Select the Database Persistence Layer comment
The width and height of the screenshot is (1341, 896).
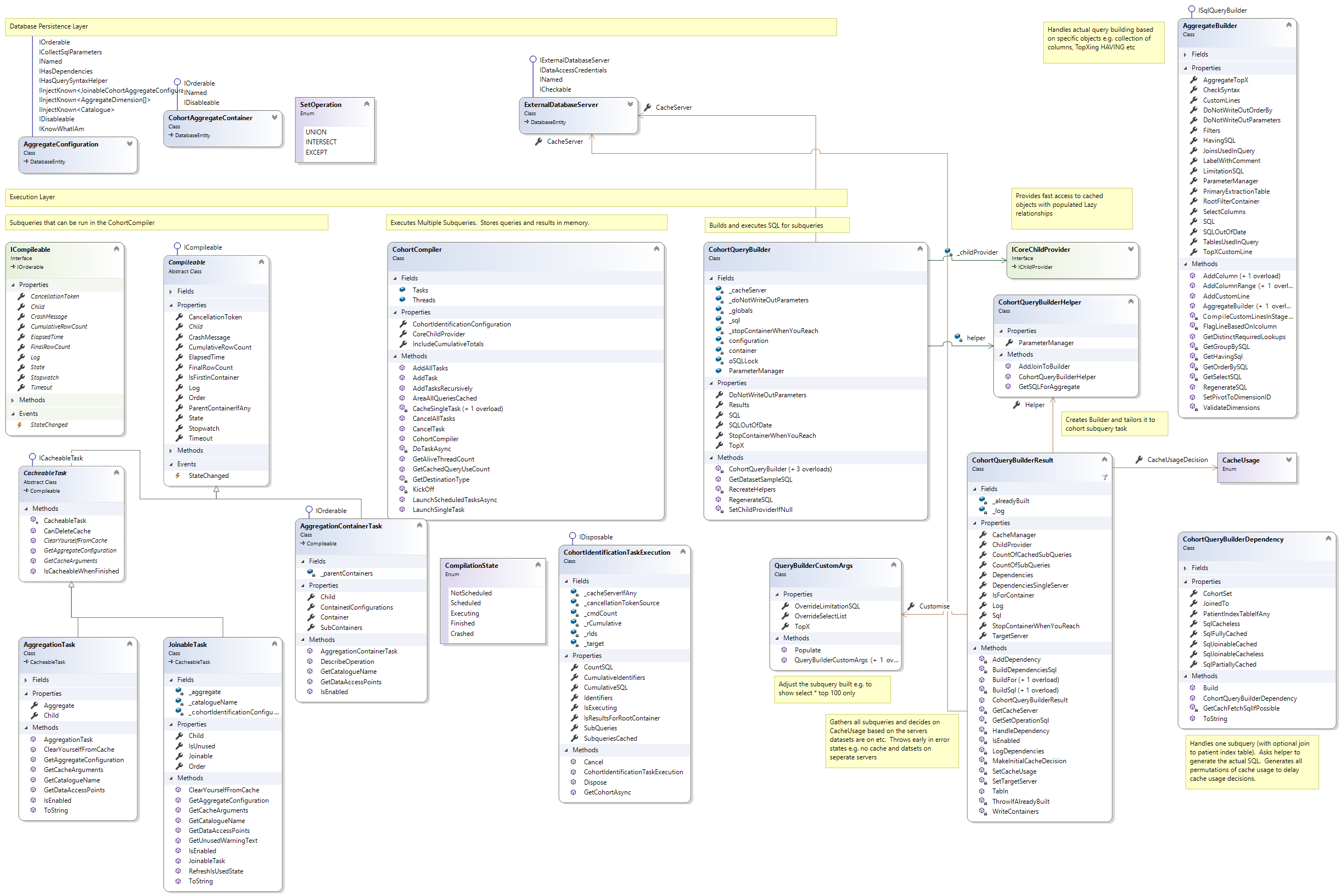click(x=420, y=27)
